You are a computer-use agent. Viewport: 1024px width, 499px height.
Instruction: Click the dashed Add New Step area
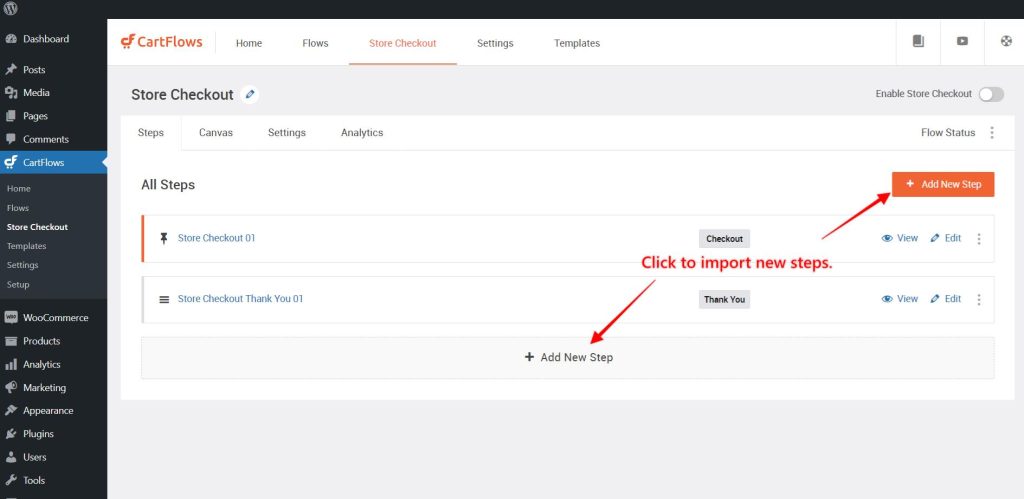click(x=568, y=357)
